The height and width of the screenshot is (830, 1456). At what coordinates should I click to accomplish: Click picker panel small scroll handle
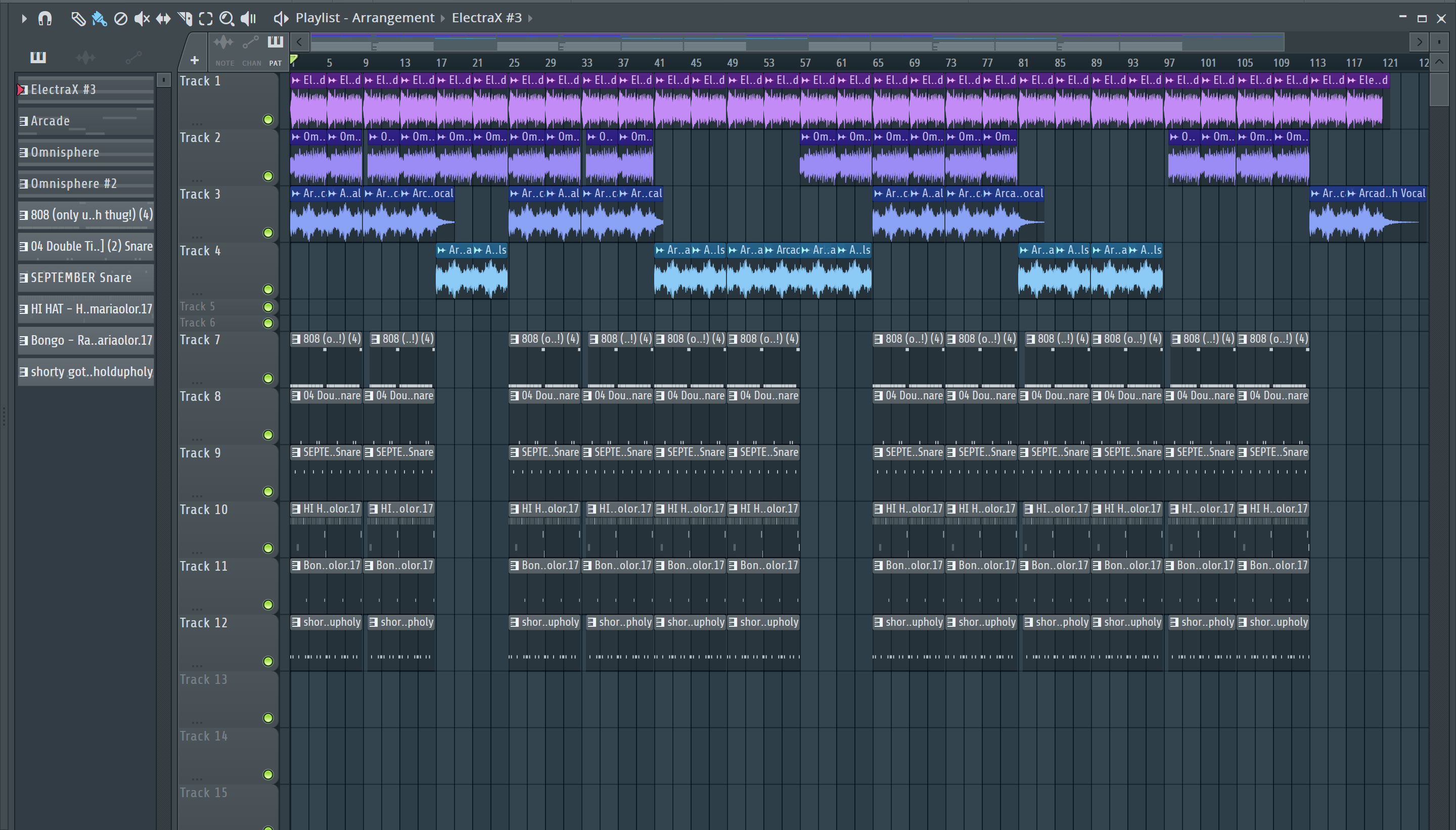164,80
